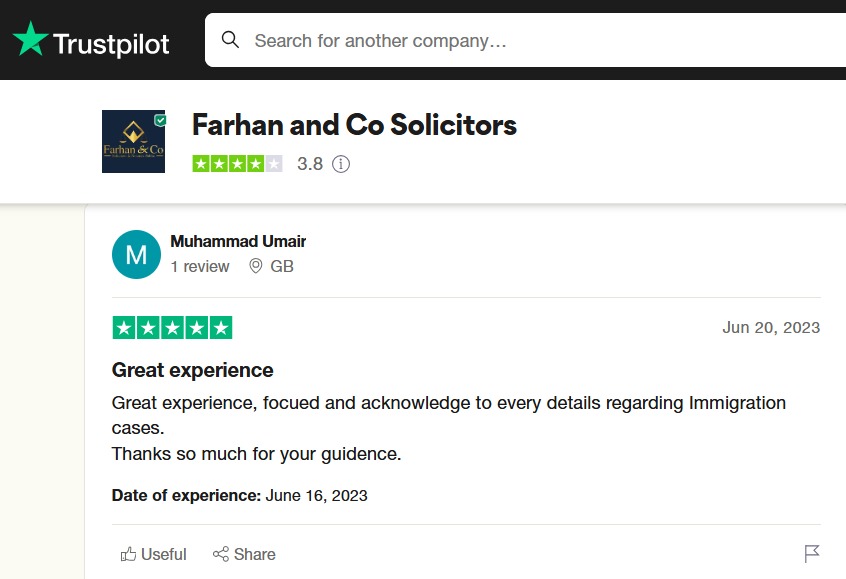Screen dimensions: 846x579
Task: Click the location pin icon beside GB
Action: tap(255, 267)
